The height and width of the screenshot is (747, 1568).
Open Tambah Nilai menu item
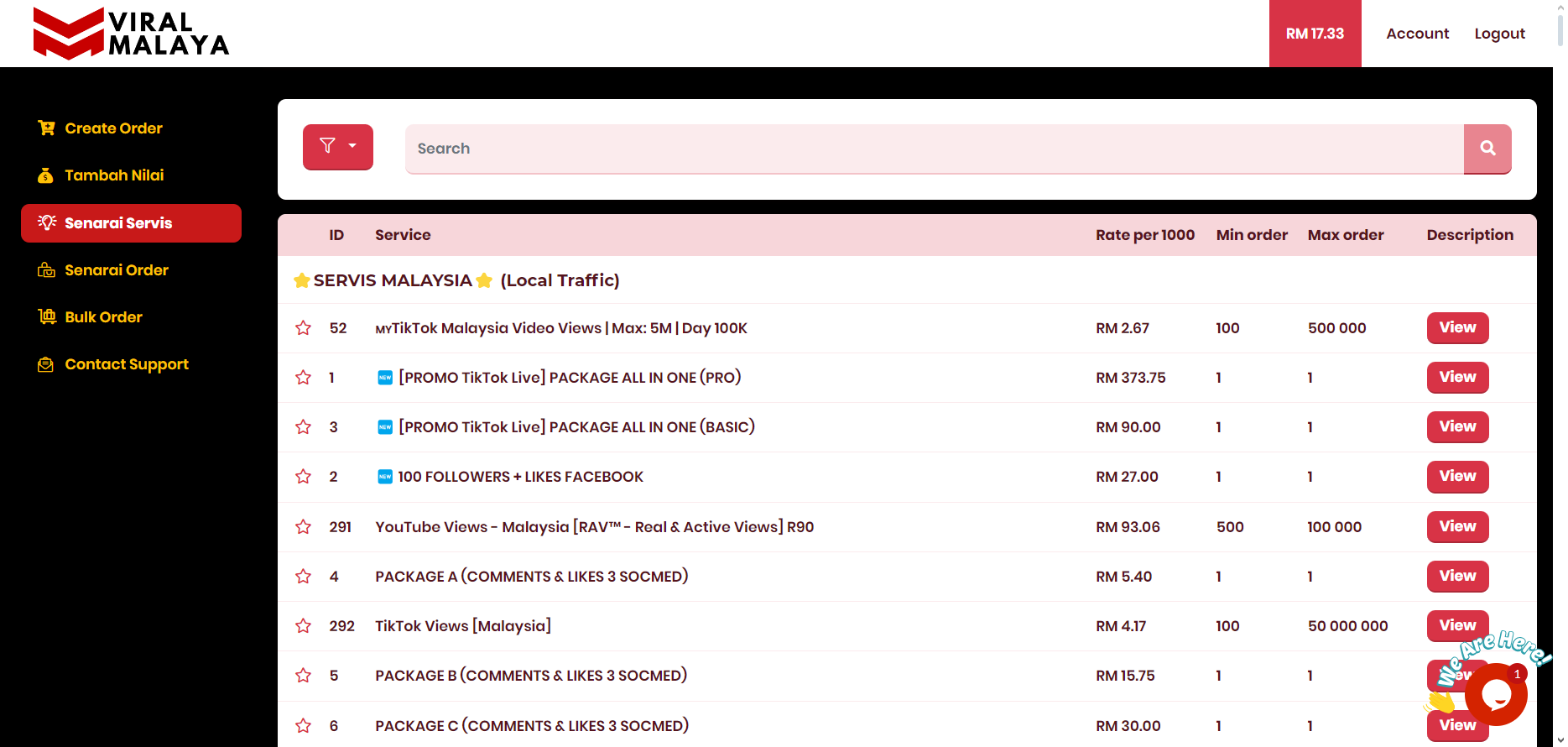click(114, 175)
